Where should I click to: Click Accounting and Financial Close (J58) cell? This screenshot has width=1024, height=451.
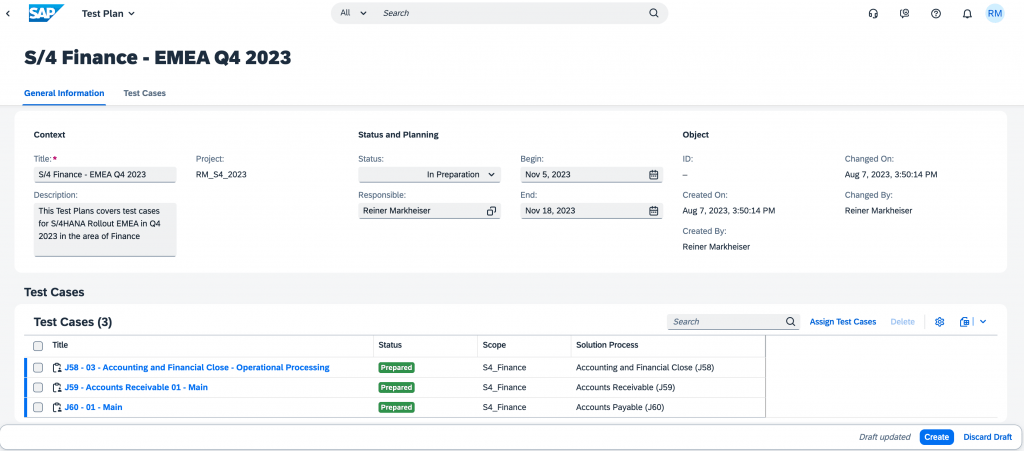(x=645, y=367)
